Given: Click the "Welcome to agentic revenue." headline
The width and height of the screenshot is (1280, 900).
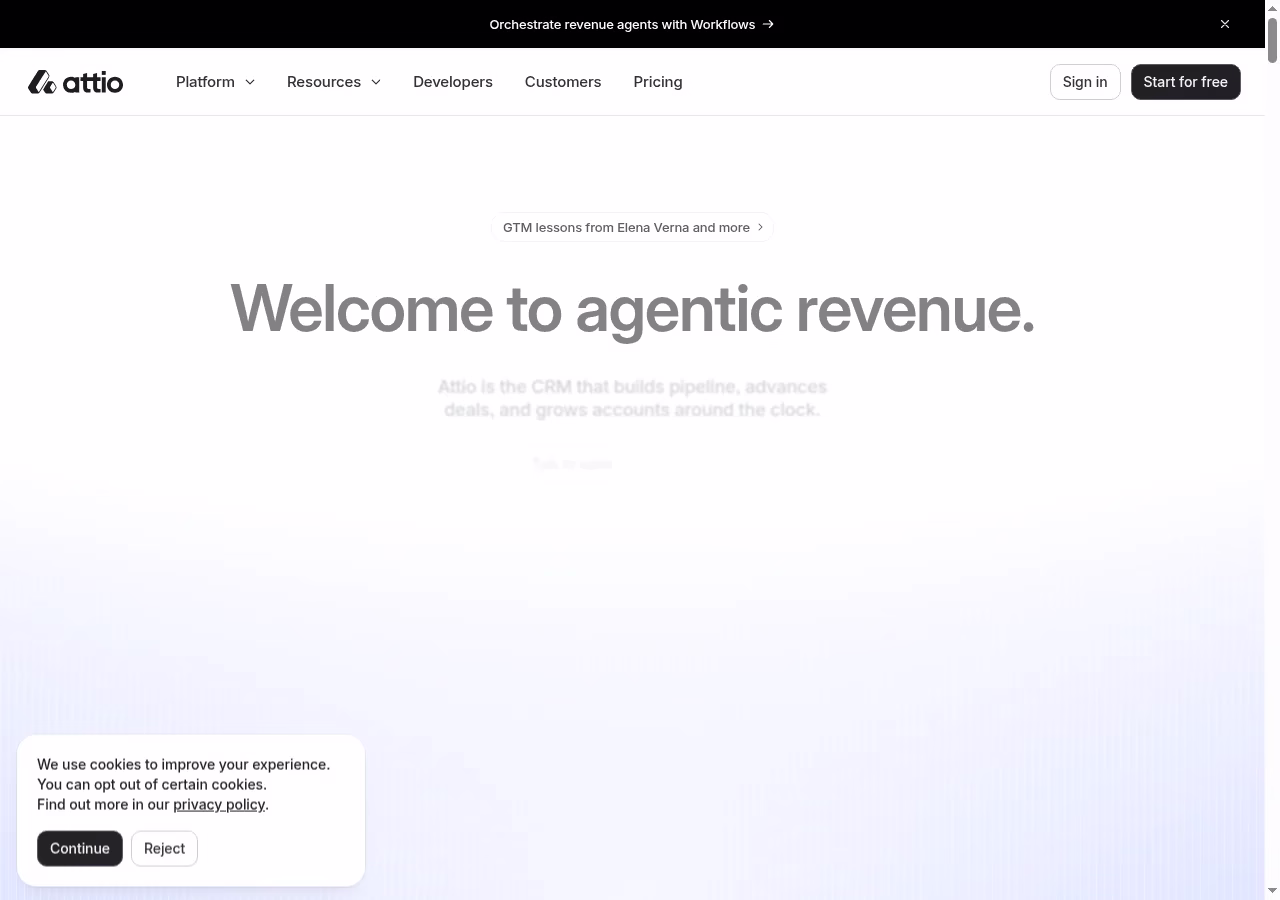Looking at the screenshot, I should click(x=632, y=308).
